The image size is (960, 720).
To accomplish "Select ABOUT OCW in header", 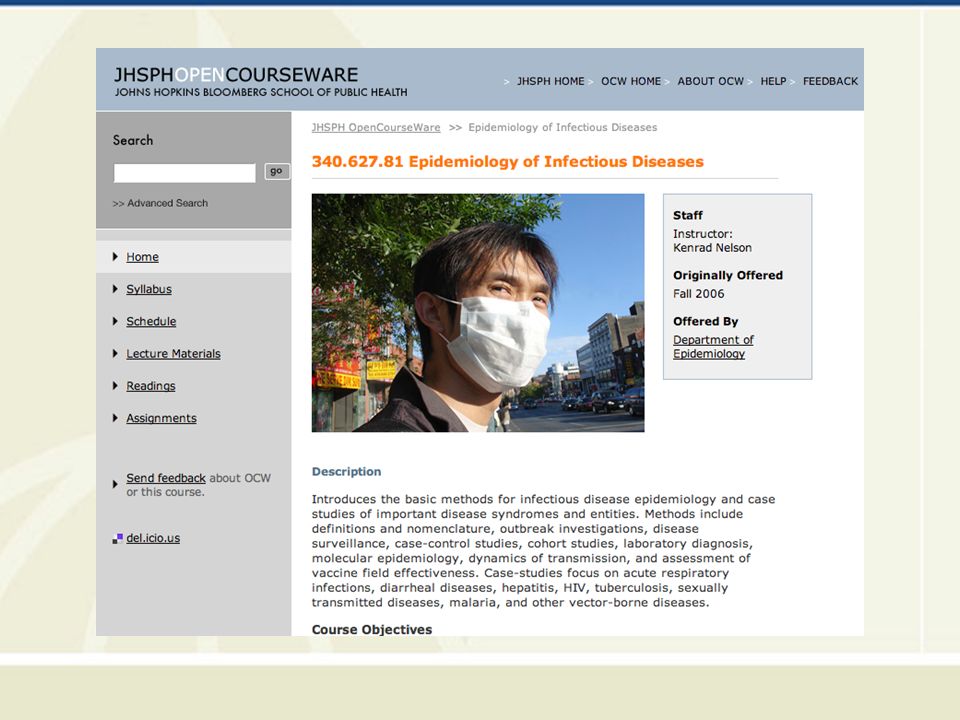I will [x=710, y=81].
